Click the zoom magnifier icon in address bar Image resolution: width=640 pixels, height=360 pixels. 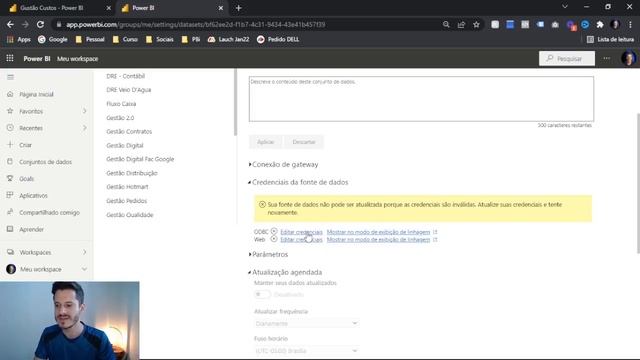[x=446, y=24]
